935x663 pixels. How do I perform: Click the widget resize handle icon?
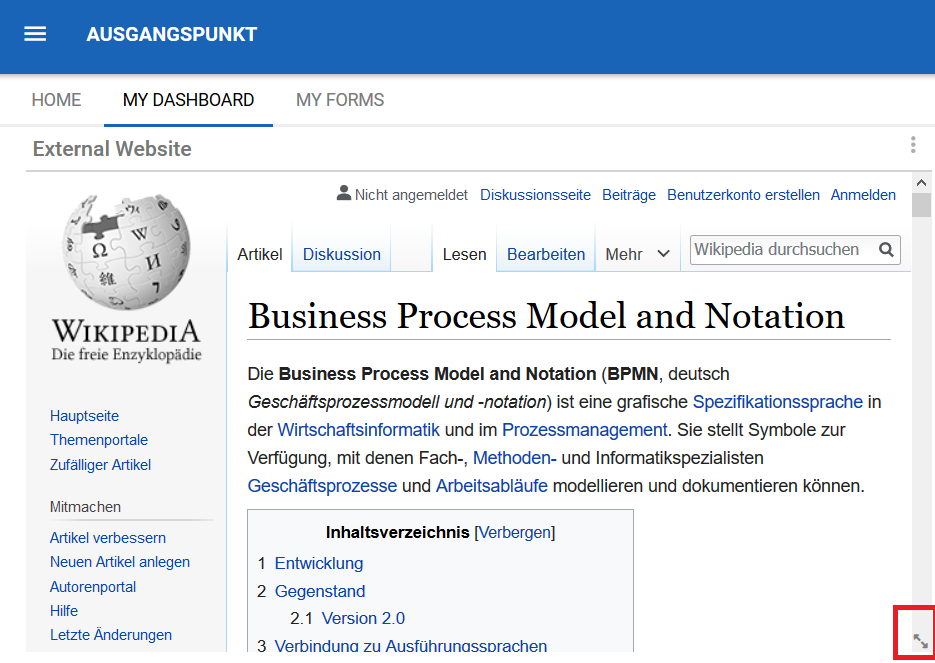(921, 641)
